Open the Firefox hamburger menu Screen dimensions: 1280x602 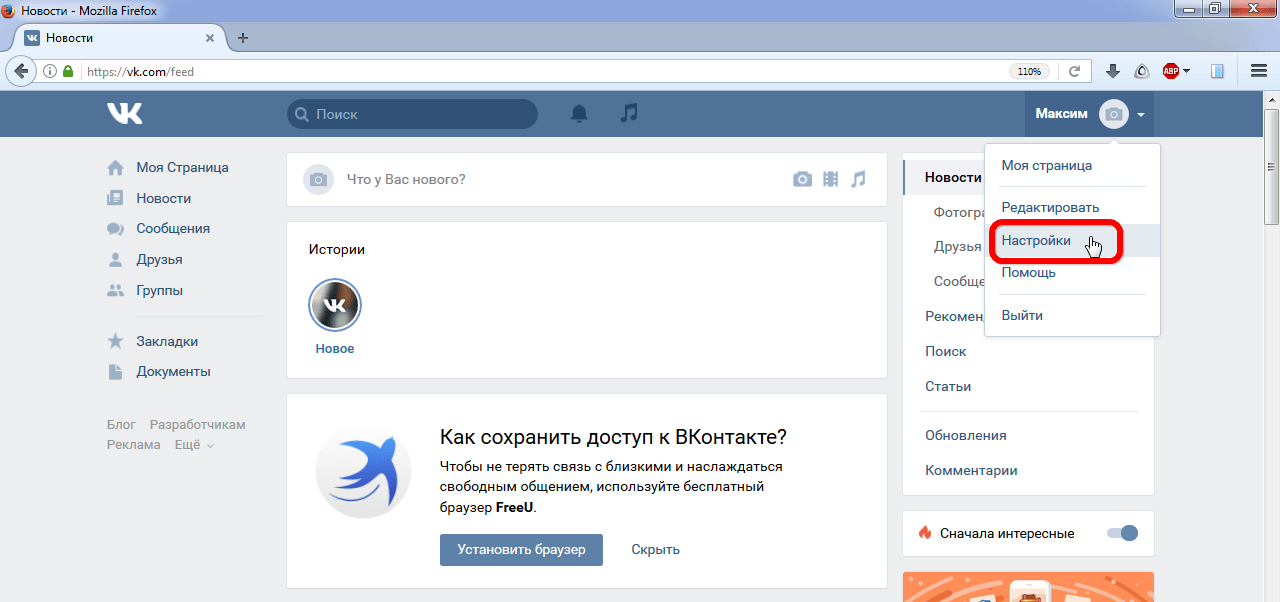(x=1259, y=71)
